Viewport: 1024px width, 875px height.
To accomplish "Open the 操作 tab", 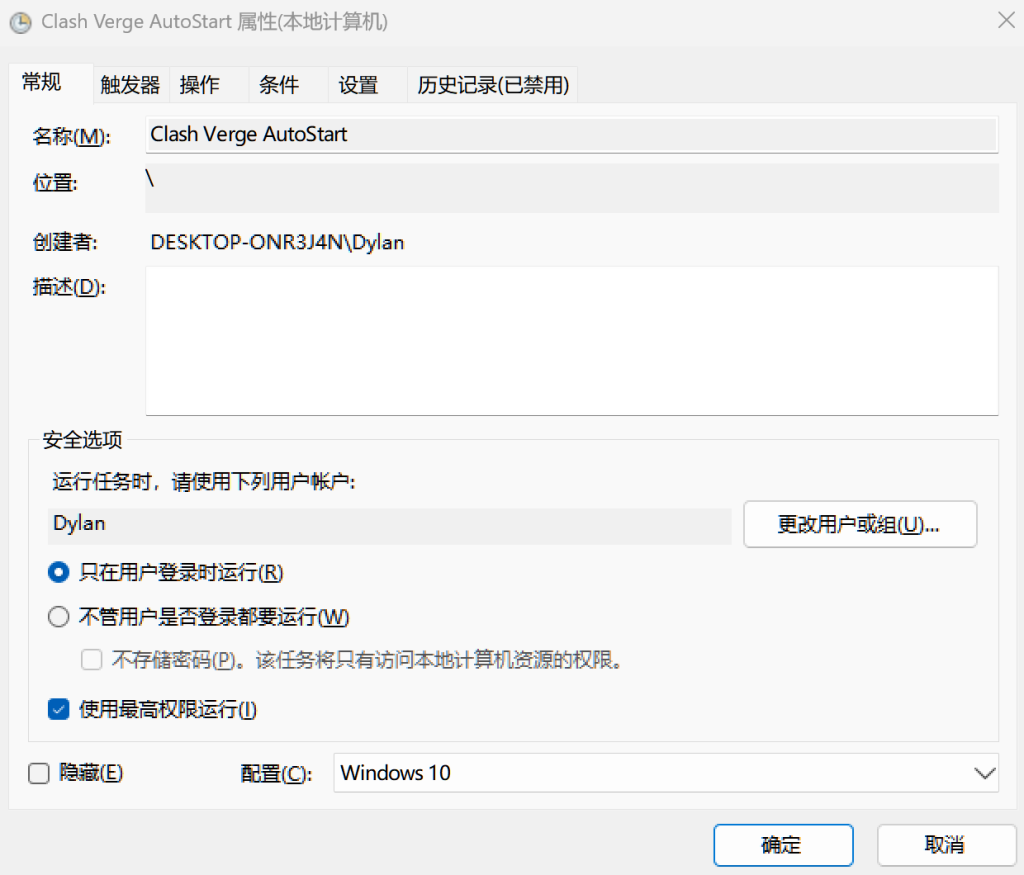I will pyautogui.click(x=199, y=84).
